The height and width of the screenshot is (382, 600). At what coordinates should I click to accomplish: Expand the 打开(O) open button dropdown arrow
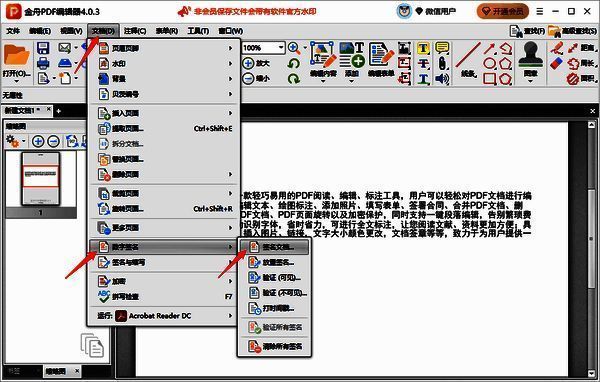tap(16, 81)
